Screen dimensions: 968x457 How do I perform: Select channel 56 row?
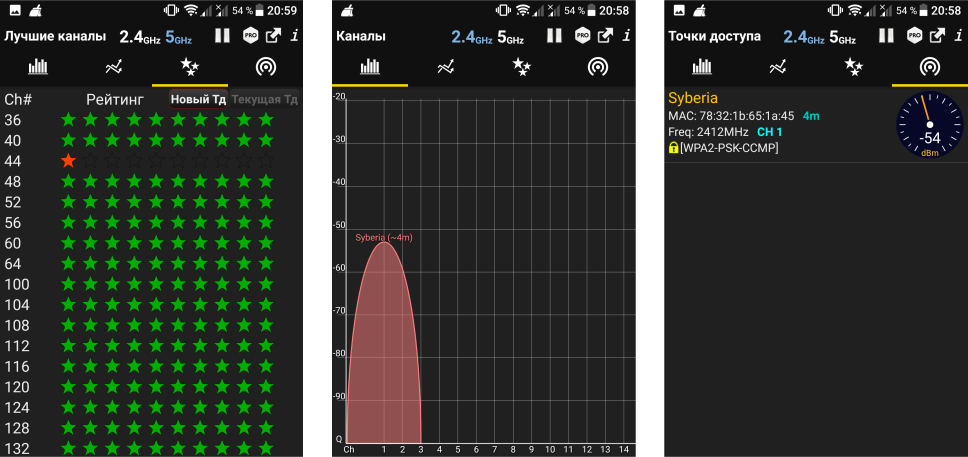(x=151, y=222)
